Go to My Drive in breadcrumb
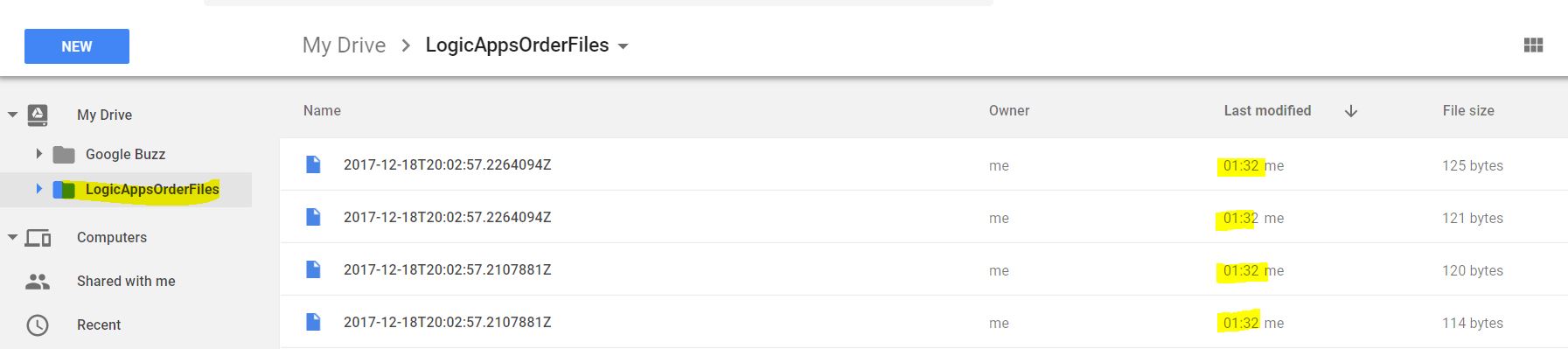 (344, 45)
